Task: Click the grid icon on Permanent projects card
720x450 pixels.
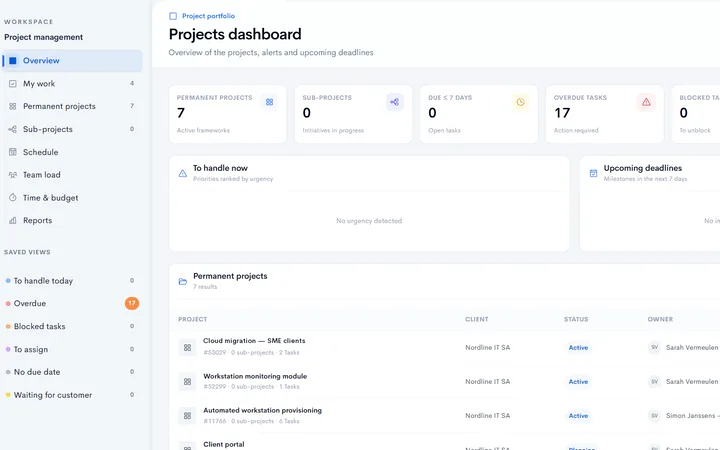Action: tap(270, 102)
